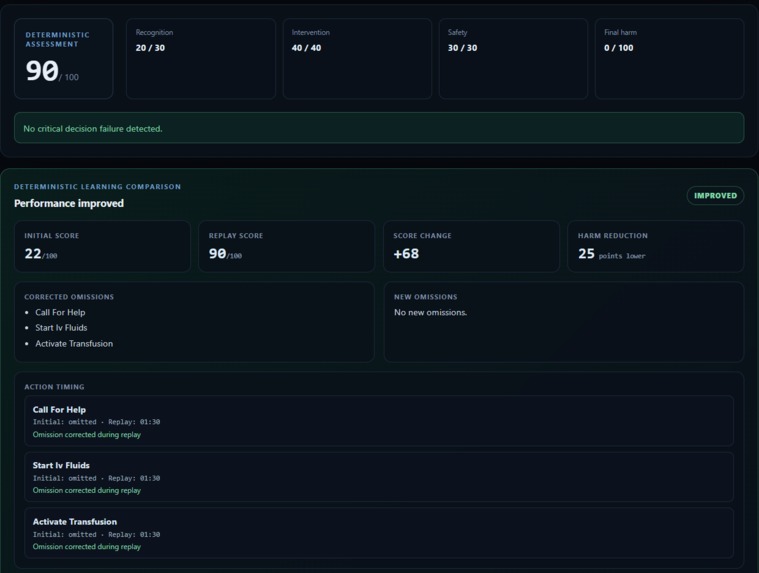Click 'Call For Help' title in Action Timing

tap(59, 409)
